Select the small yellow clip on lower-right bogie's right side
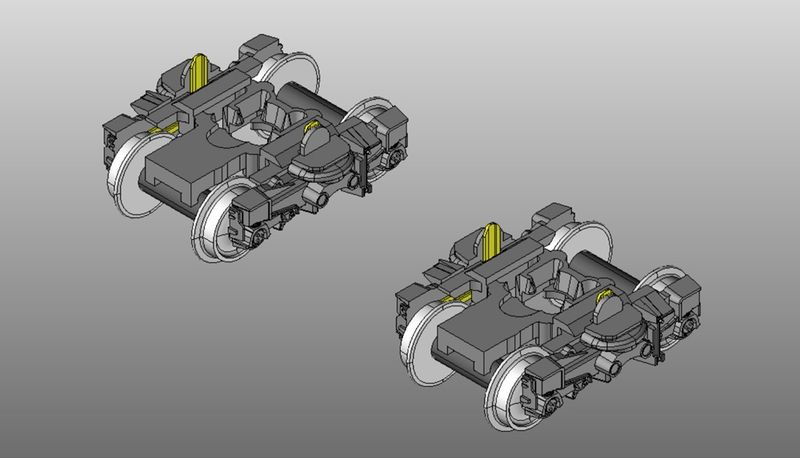The width and height of the screenshot is (800, 458). click(x=602, y=296)
